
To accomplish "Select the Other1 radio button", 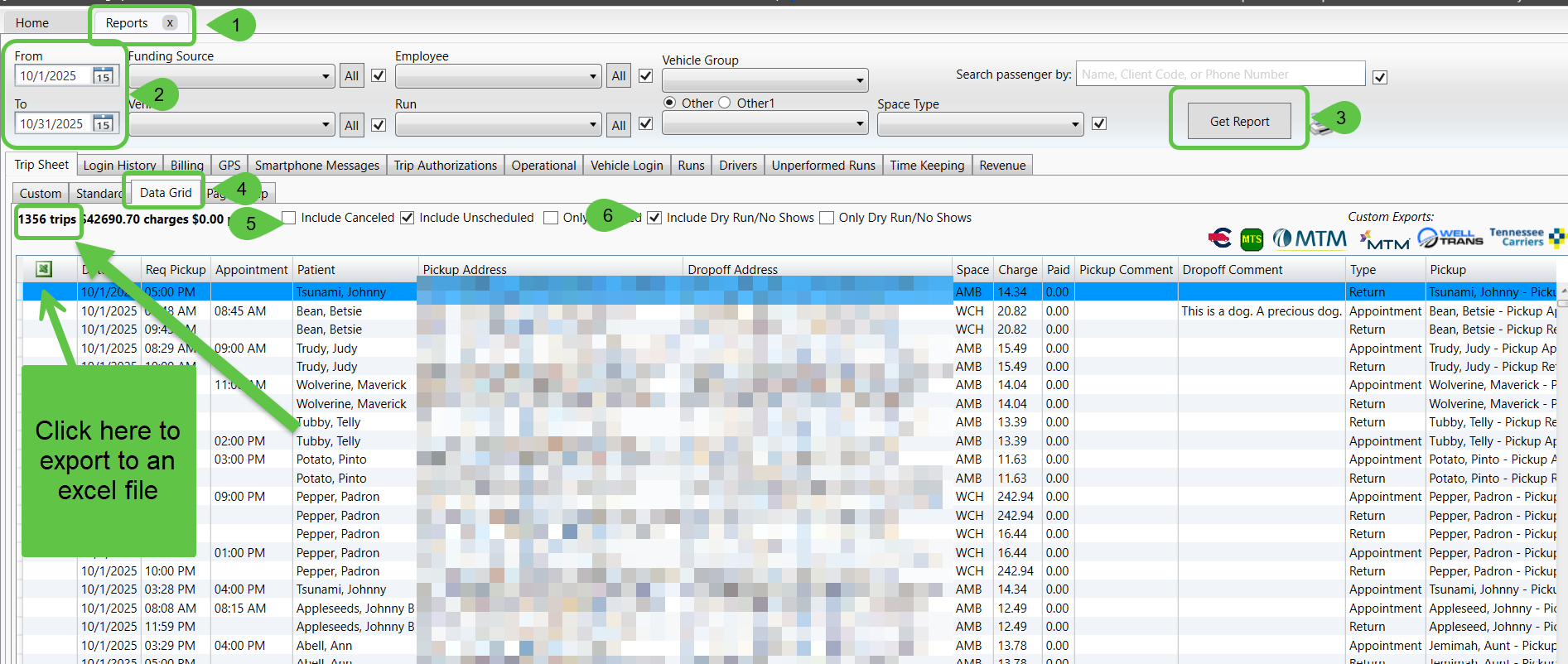I will [725, 103].
